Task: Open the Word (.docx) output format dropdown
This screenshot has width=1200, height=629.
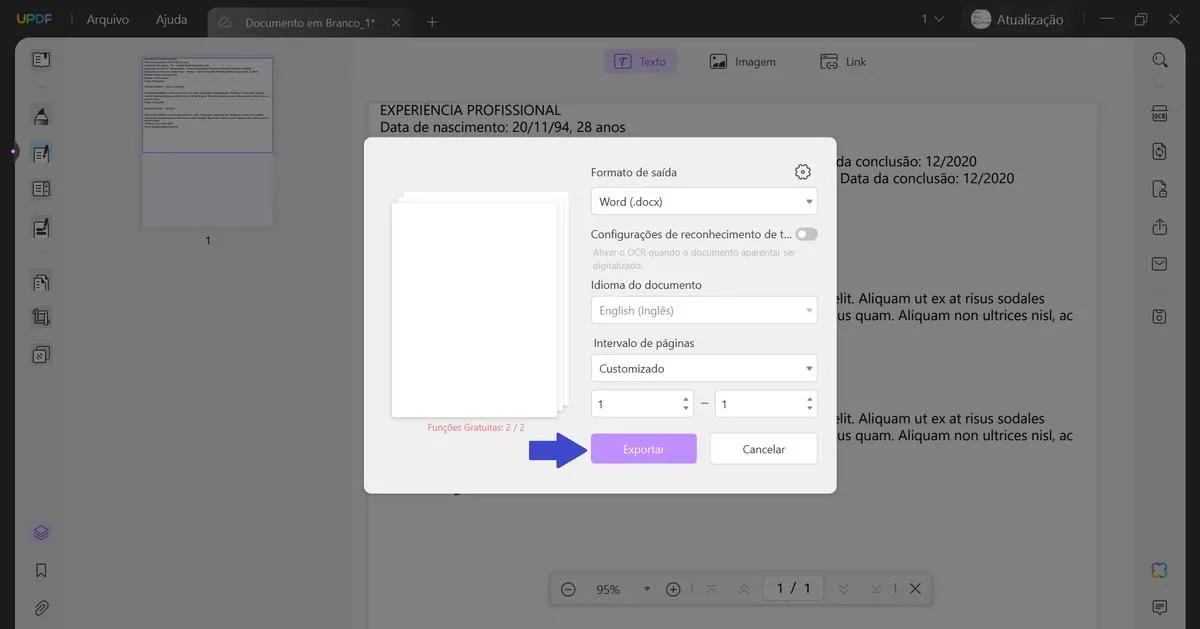Action: pyautogui.click(x=704, y=201)
